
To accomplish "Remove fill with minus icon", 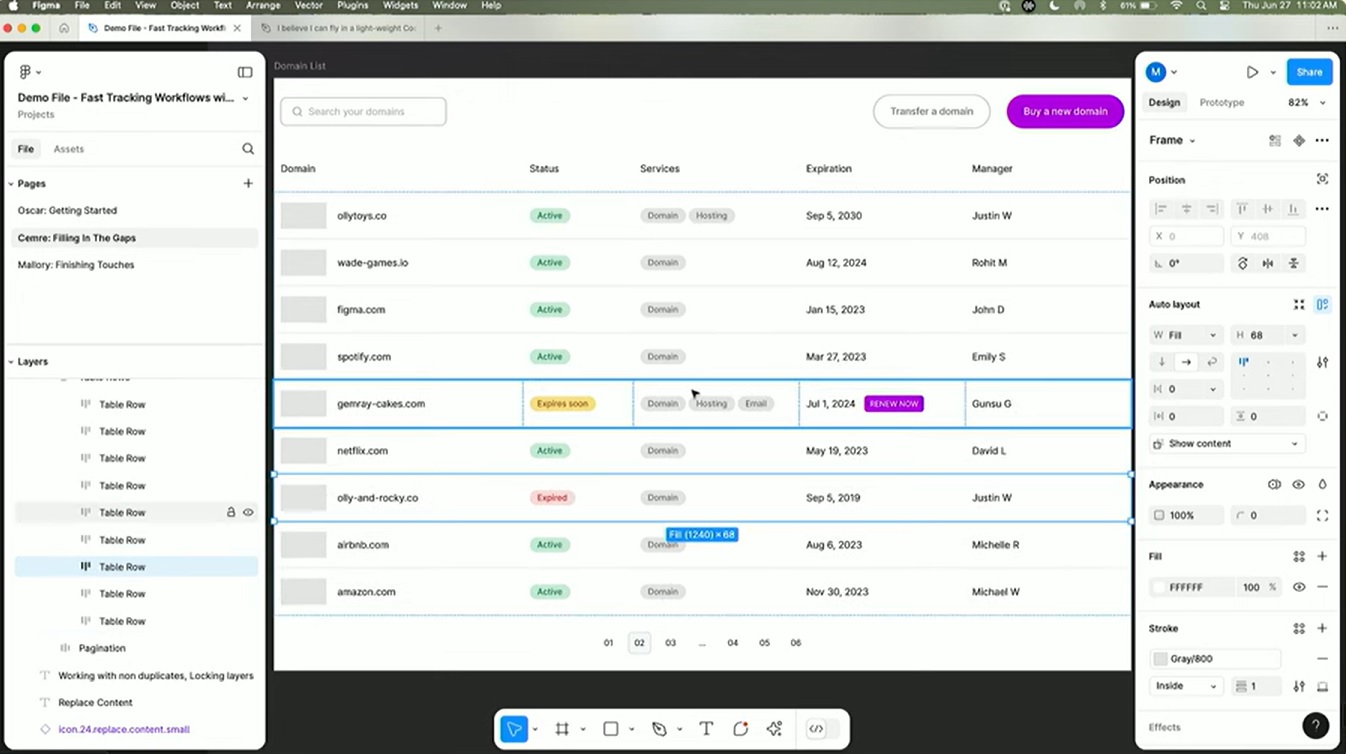I will pyautogui.click(x=1322, y=587).
